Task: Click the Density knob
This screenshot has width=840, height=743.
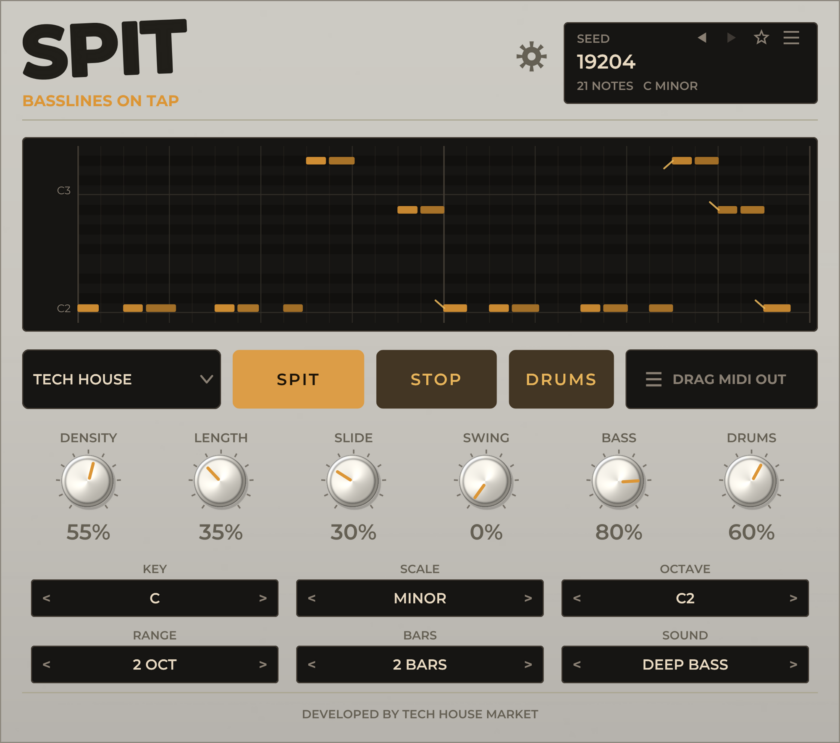Action: [x=88, y=481]
